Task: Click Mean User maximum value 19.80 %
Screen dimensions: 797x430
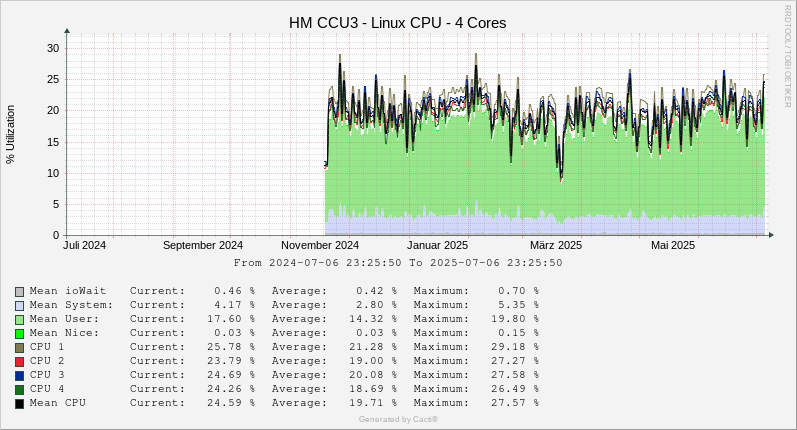Action: point(515,319)
